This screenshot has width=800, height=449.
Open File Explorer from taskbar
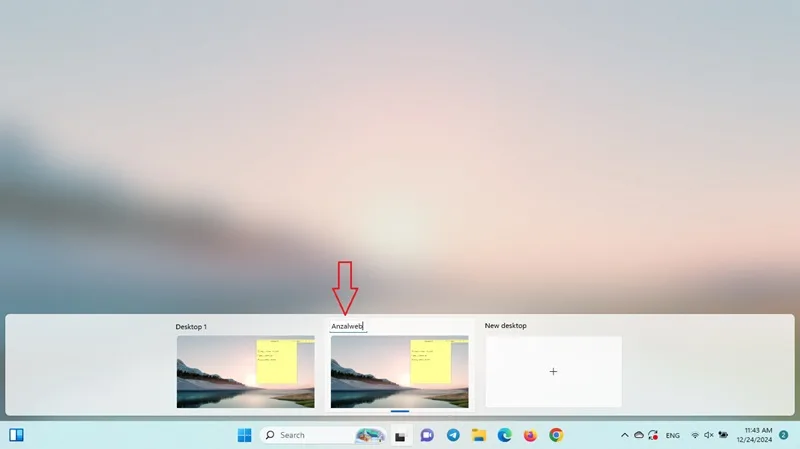point(479,435)
